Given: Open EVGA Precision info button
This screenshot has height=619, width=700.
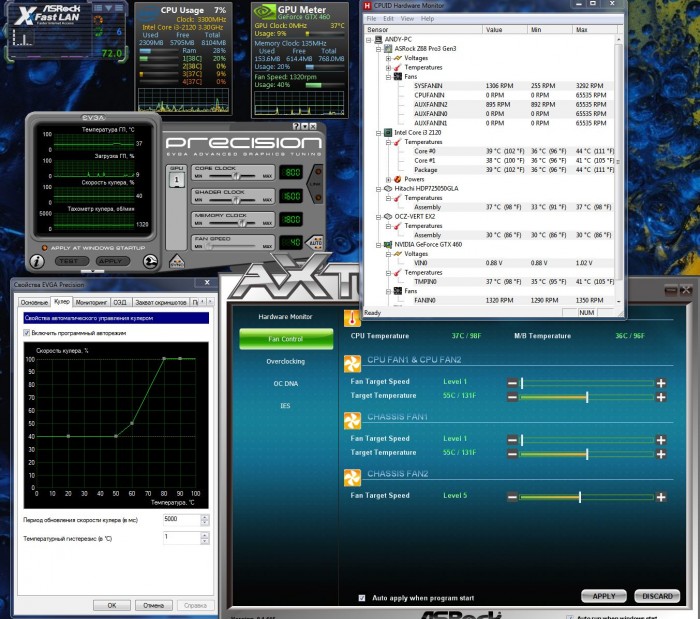Looking at the screenshot, I should 37,262.
